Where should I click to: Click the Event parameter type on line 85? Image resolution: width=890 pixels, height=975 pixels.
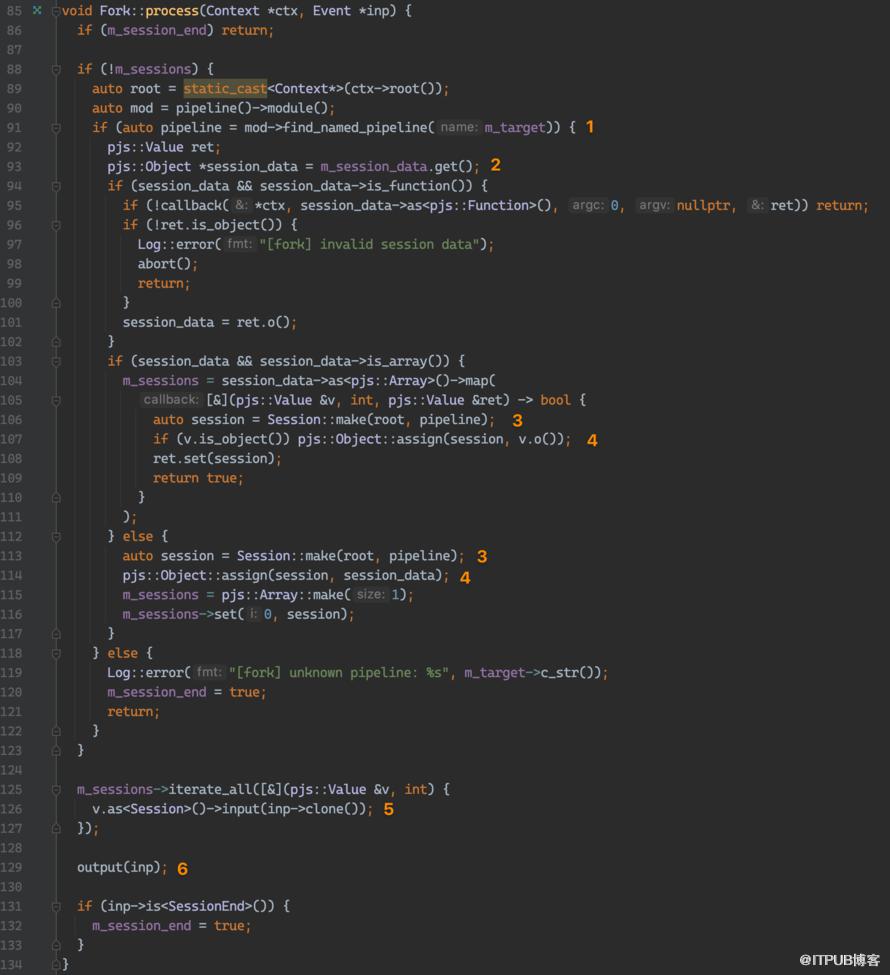click(331, 11)
